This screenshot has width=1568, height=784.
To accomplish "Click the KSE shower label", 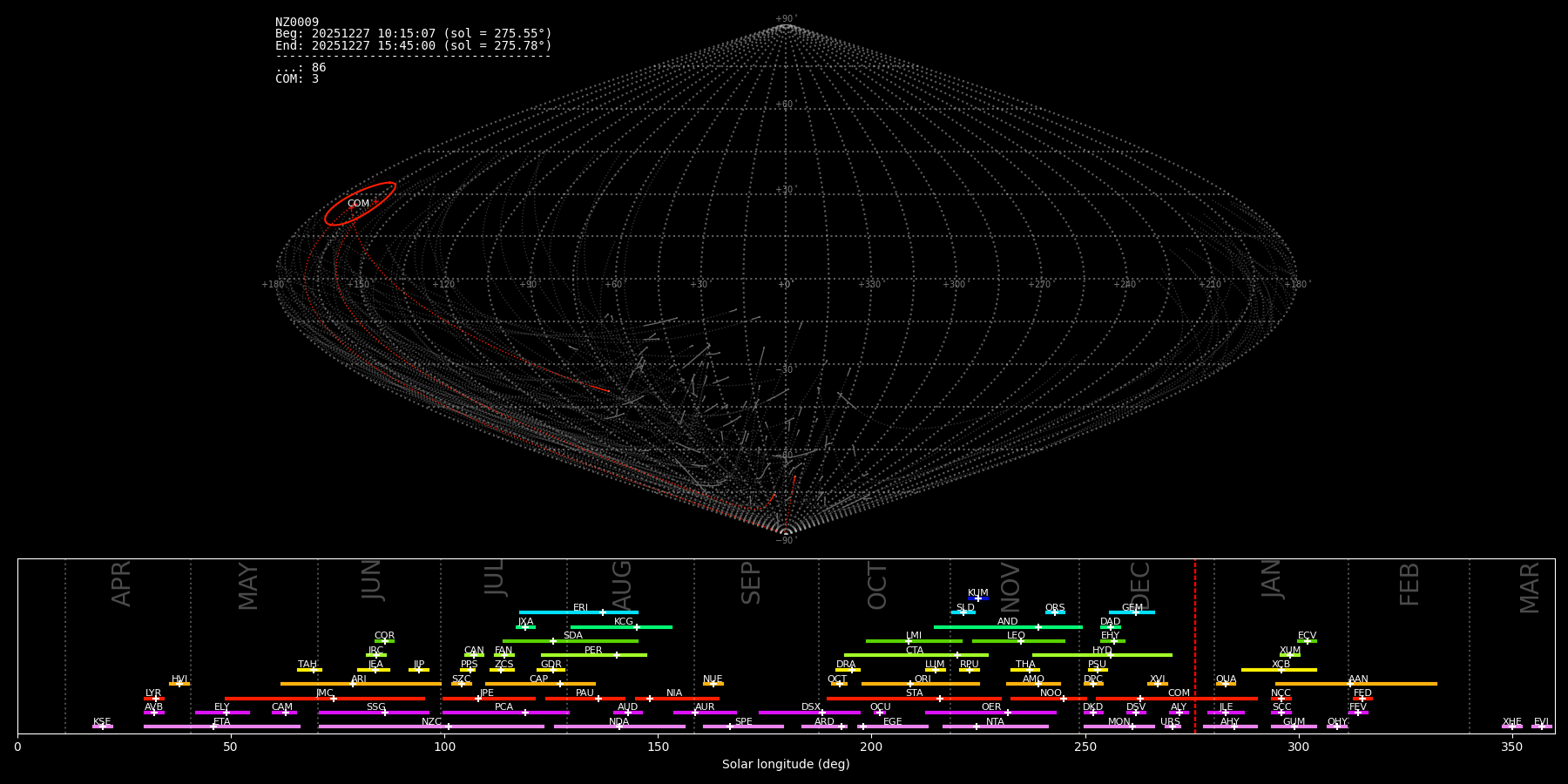I will tap(102, 722).
